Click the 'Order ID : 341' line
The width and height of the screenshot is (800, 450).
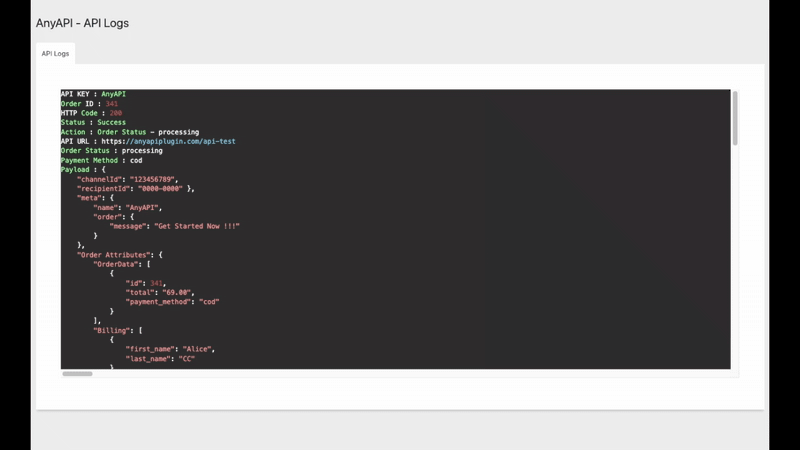click(89, 104)
